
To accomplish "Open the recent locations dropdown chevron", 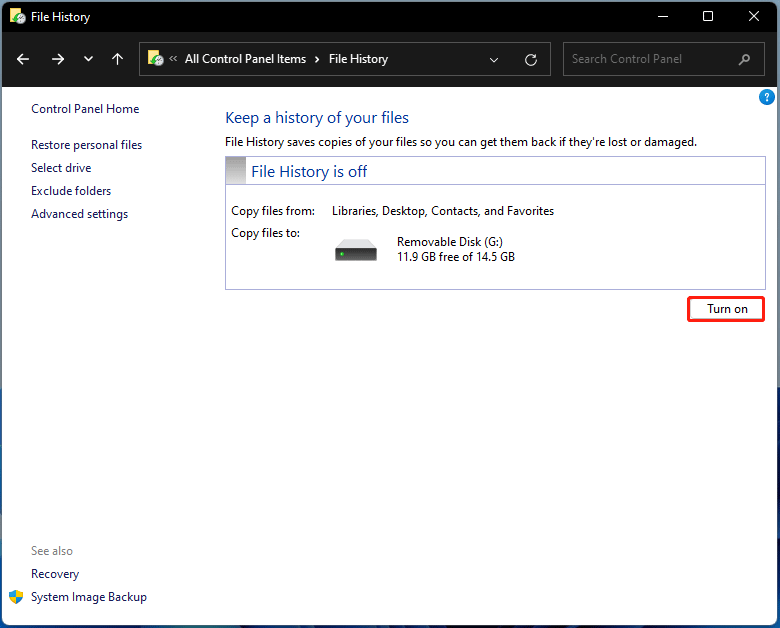I will pyautogui.click(x=88, y=59).
